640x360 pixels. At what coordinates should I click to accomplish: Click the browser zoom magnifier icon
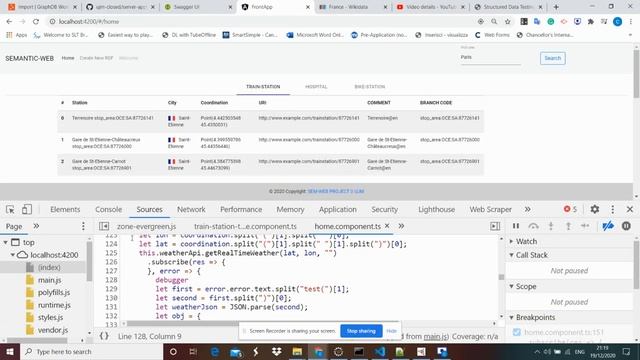tap(494, 22)
